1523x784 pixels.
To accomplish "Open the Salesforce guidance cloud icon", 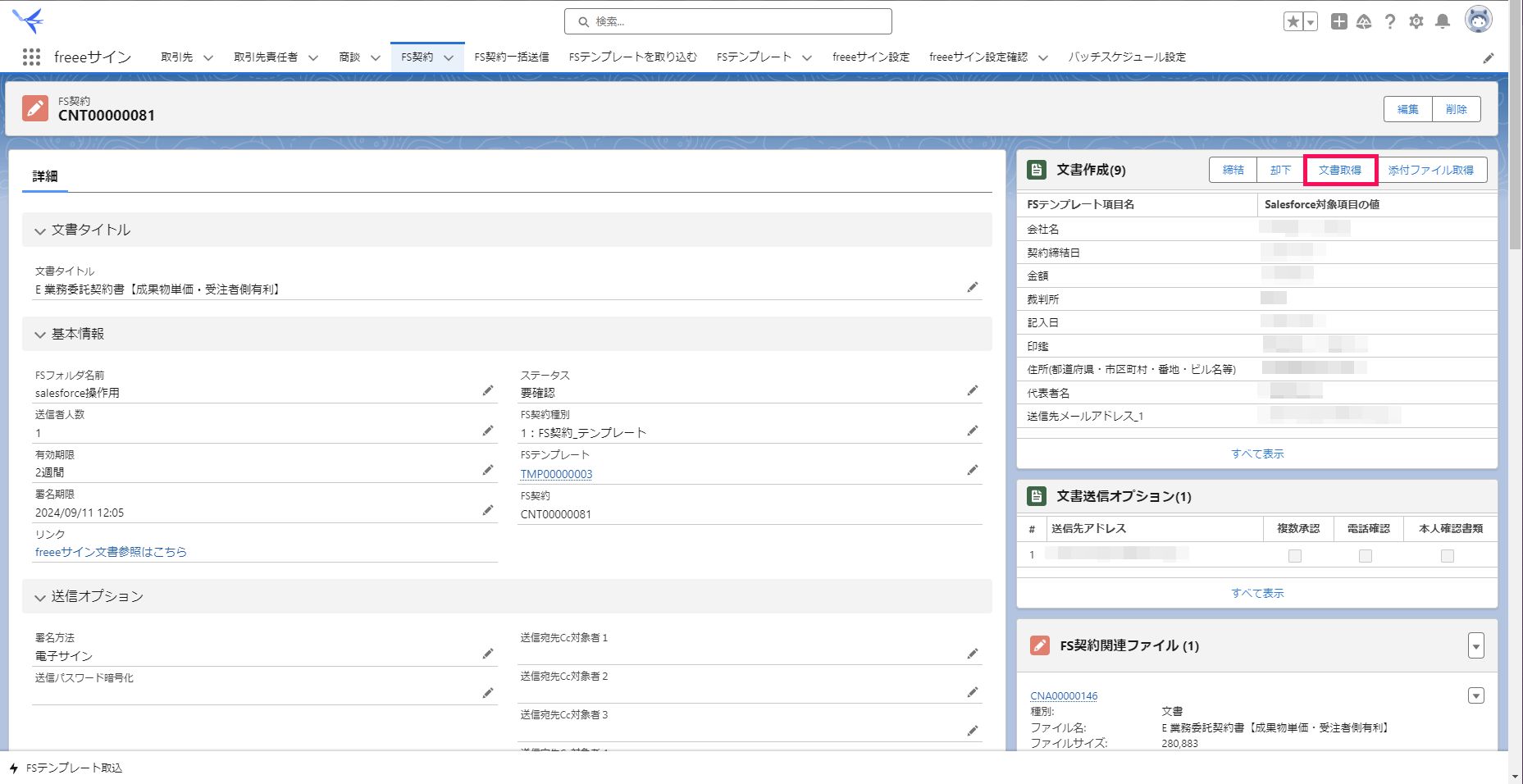I will point(1364,21).
